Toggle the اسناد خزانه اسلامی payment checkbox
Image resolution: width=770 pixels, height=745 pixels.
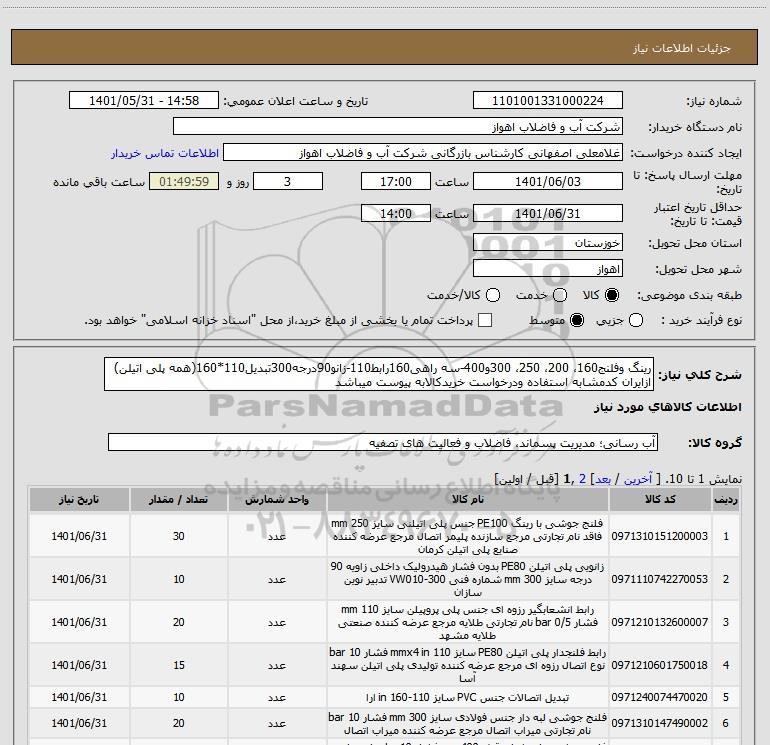coord(485,320)
